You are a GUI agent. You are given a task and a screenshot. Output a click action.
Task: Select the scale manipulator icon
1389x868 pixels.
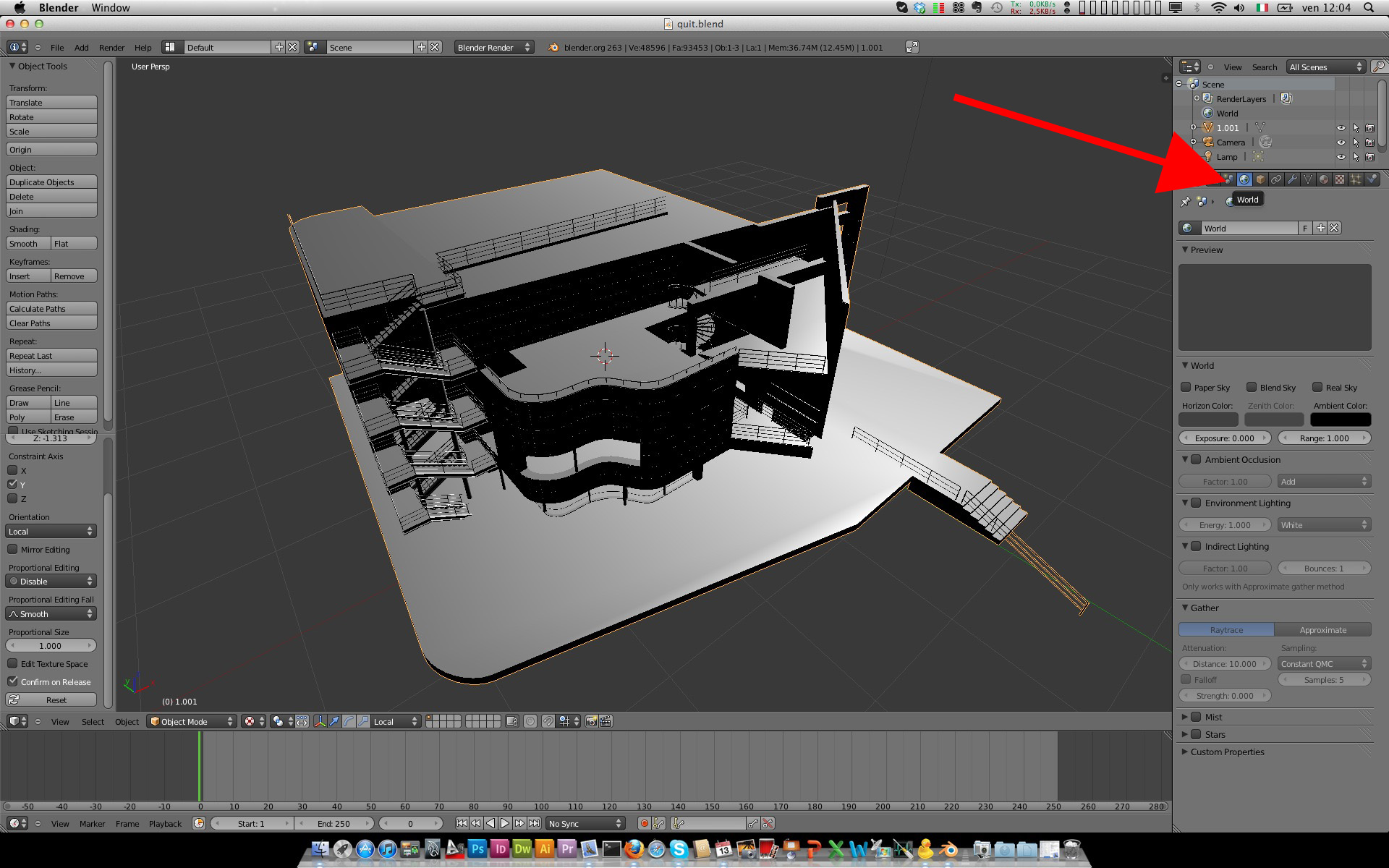(363, 721)
